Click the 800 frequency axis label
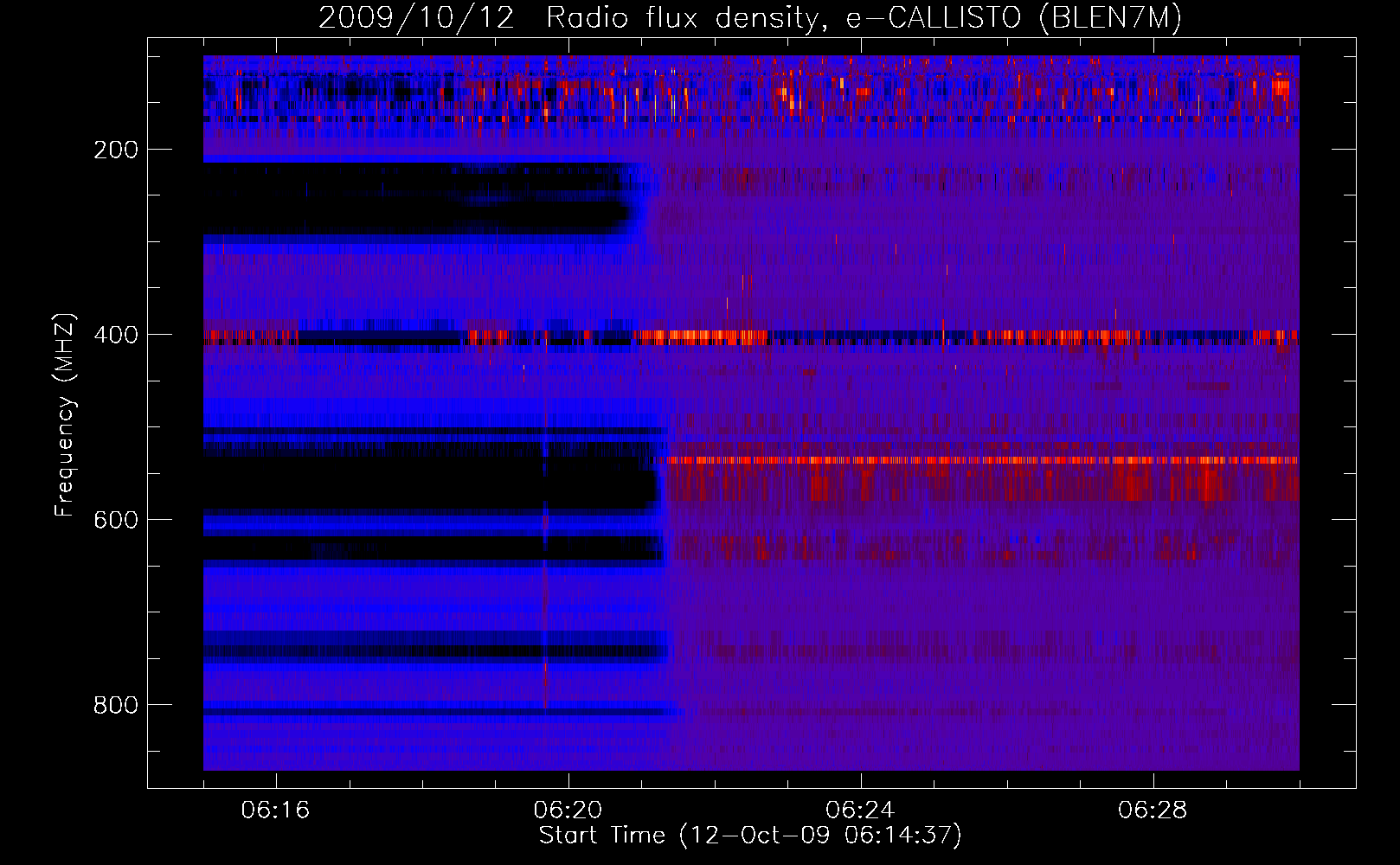Screen dimensions: 1400x865 [x=116, y=705]
